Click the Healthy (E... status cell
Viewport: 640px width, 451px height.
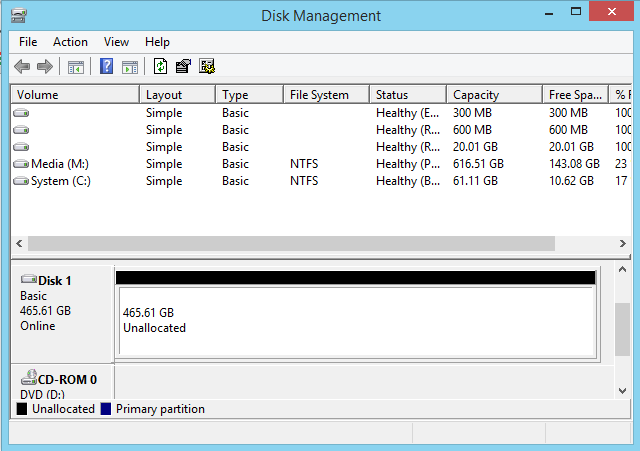tap(408, 113)
